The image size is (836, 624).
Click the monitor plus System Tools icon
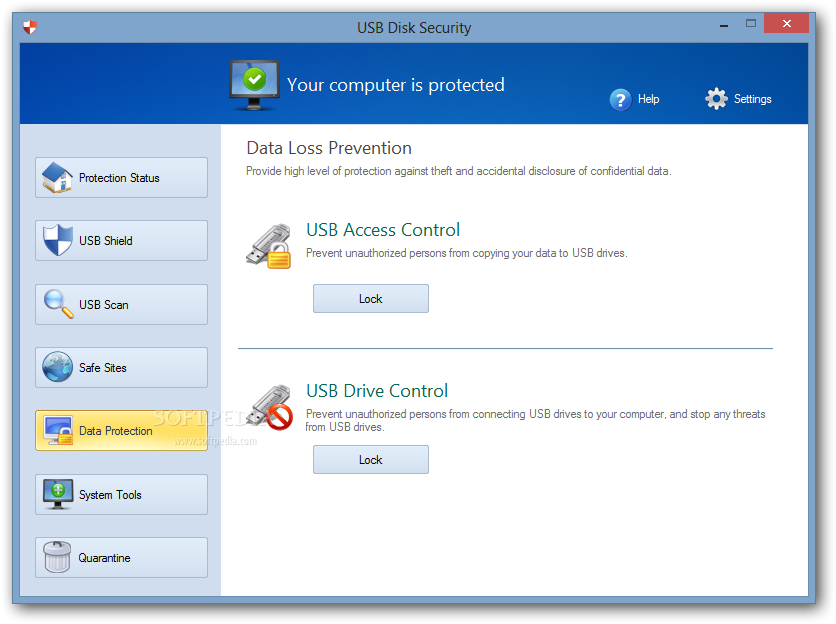[x=58, y=494]
